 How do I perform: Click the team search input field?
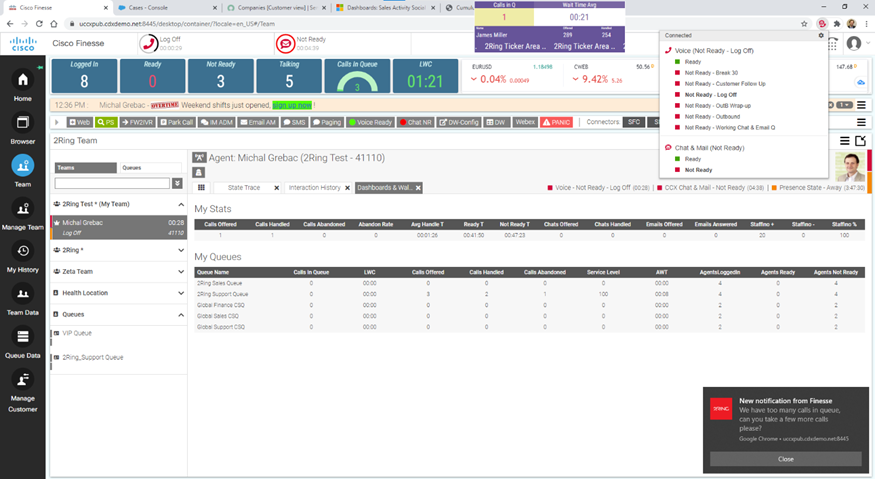coord(111,183)
